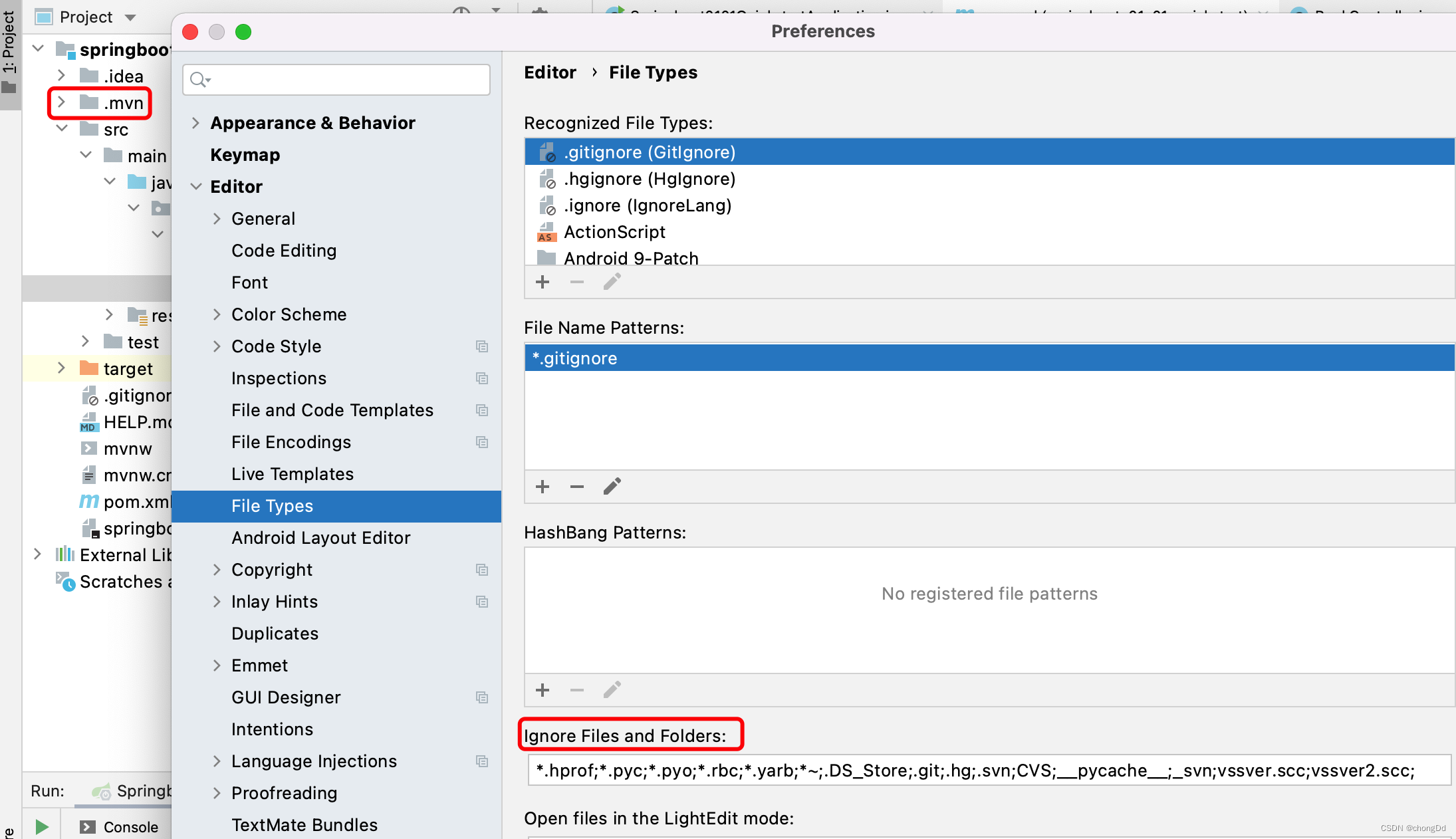Screen dimensions: 1456x839
Task: Click the ActionScript file type icon
Action: pos(546,232)
